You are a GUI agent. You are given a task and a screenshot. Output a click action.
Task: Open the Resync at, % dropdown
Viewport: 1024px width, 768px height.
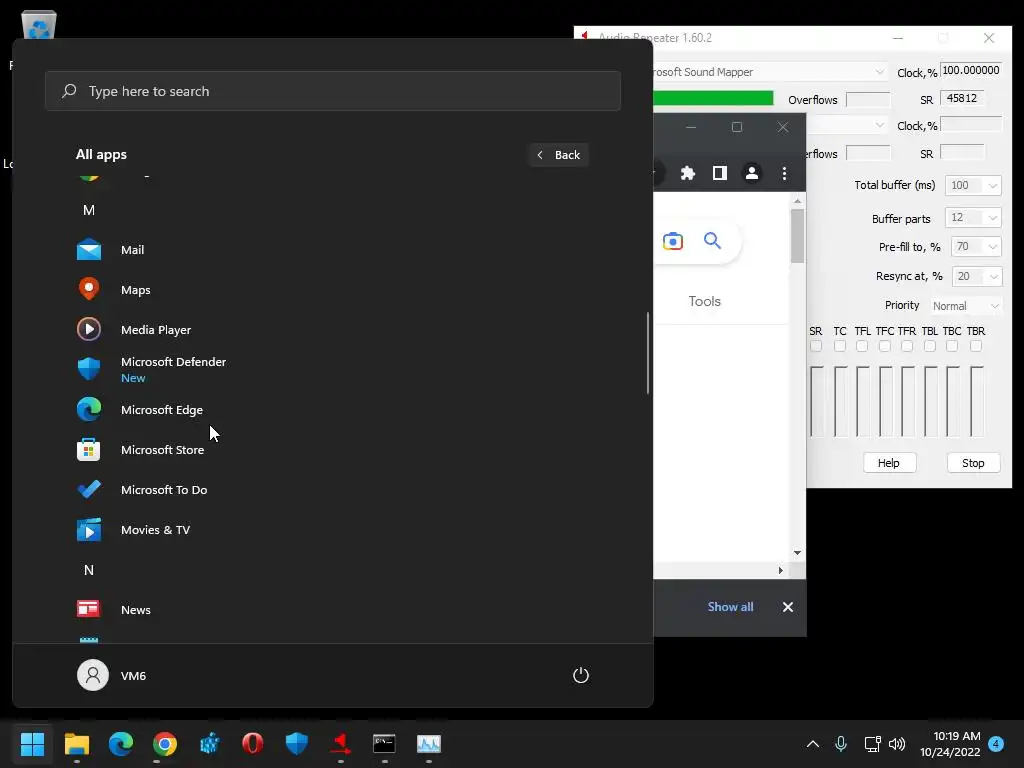[977, 276]
